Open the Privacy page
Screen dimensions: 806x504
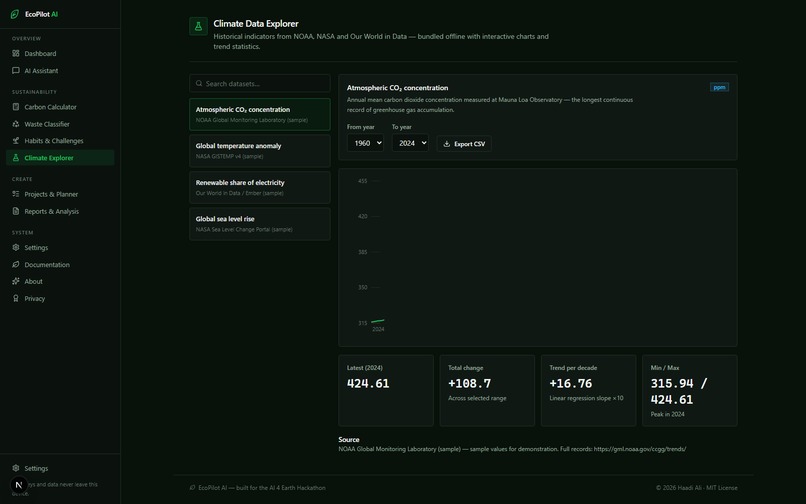[60, 298]
